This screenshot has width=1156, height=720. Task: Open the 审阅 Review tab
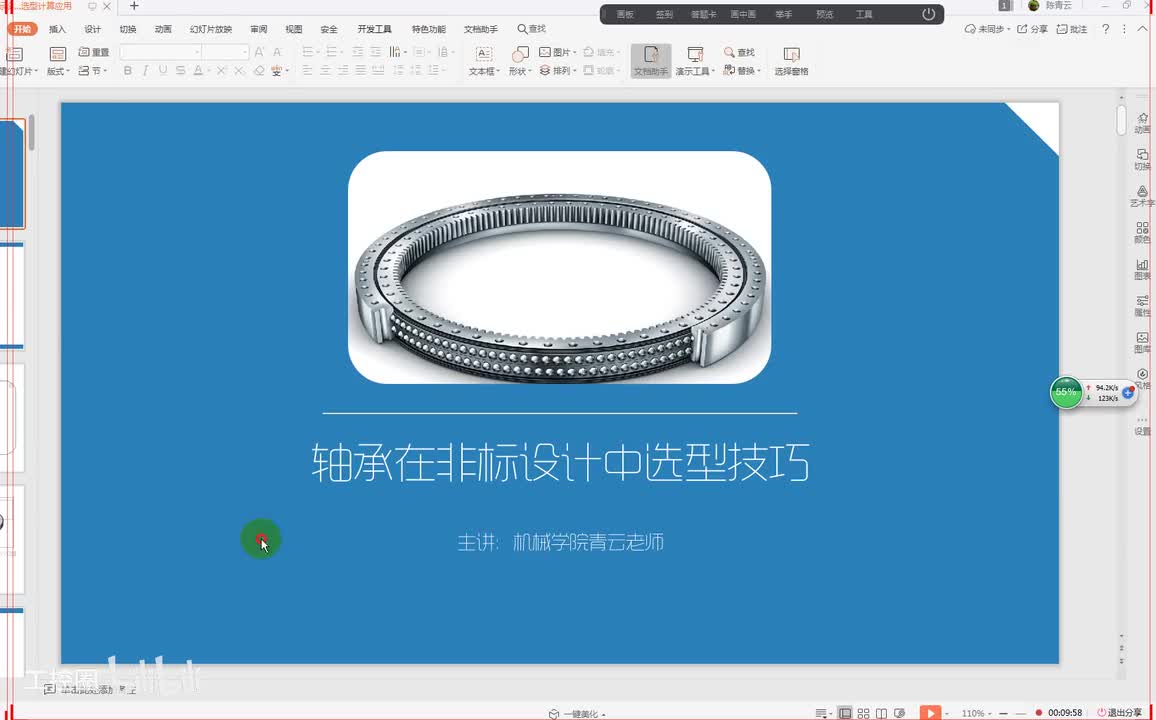coord(258,29)
